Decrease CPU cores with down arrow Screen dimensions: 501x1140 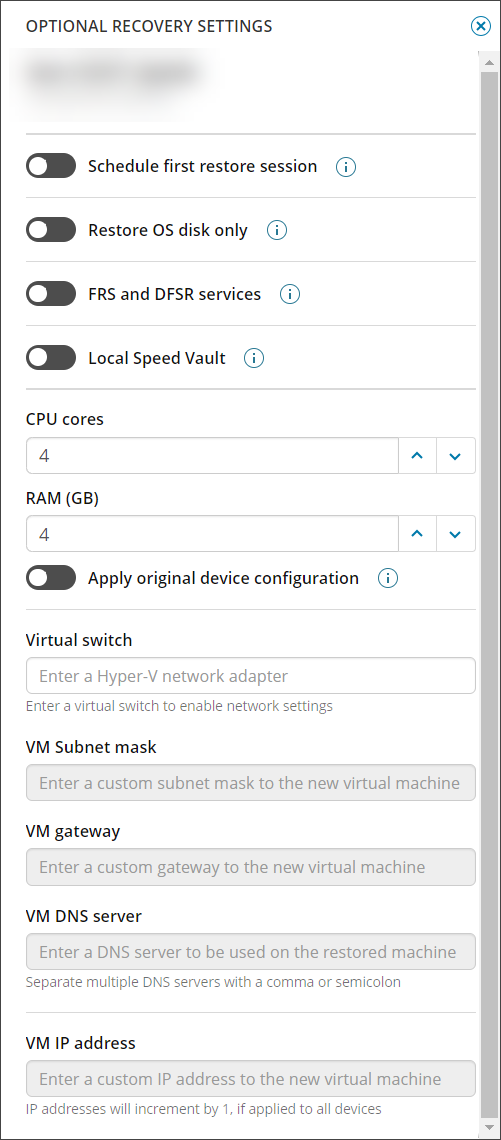pyautogui.click(x=456, y=456)
